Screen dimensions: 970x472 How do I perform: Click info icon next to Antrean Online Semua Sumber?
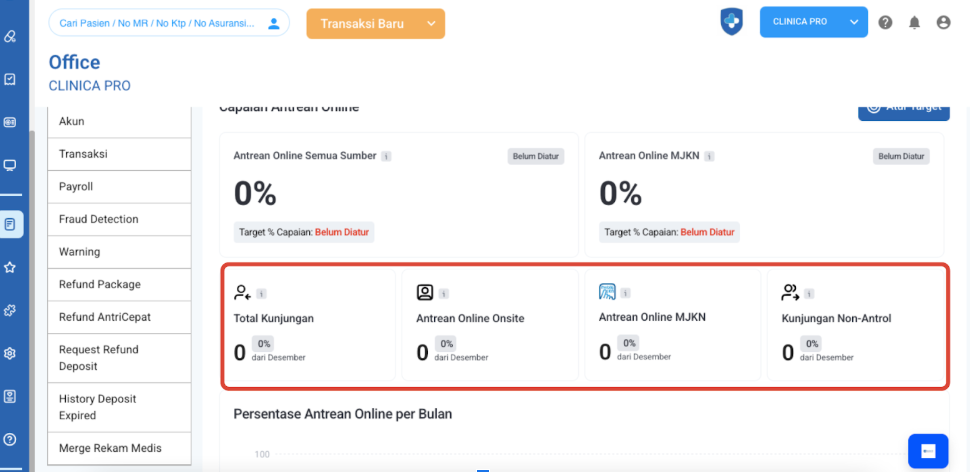pos(386,156)
